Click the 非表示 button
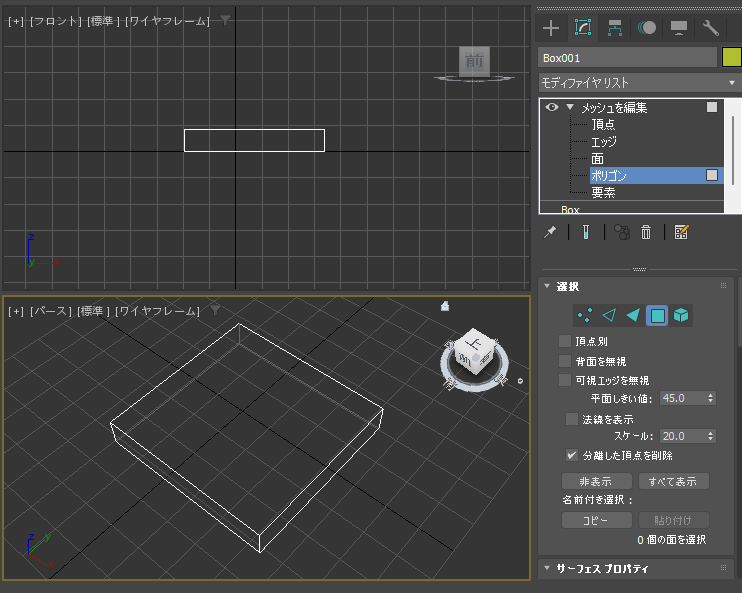 click(596, 481)
